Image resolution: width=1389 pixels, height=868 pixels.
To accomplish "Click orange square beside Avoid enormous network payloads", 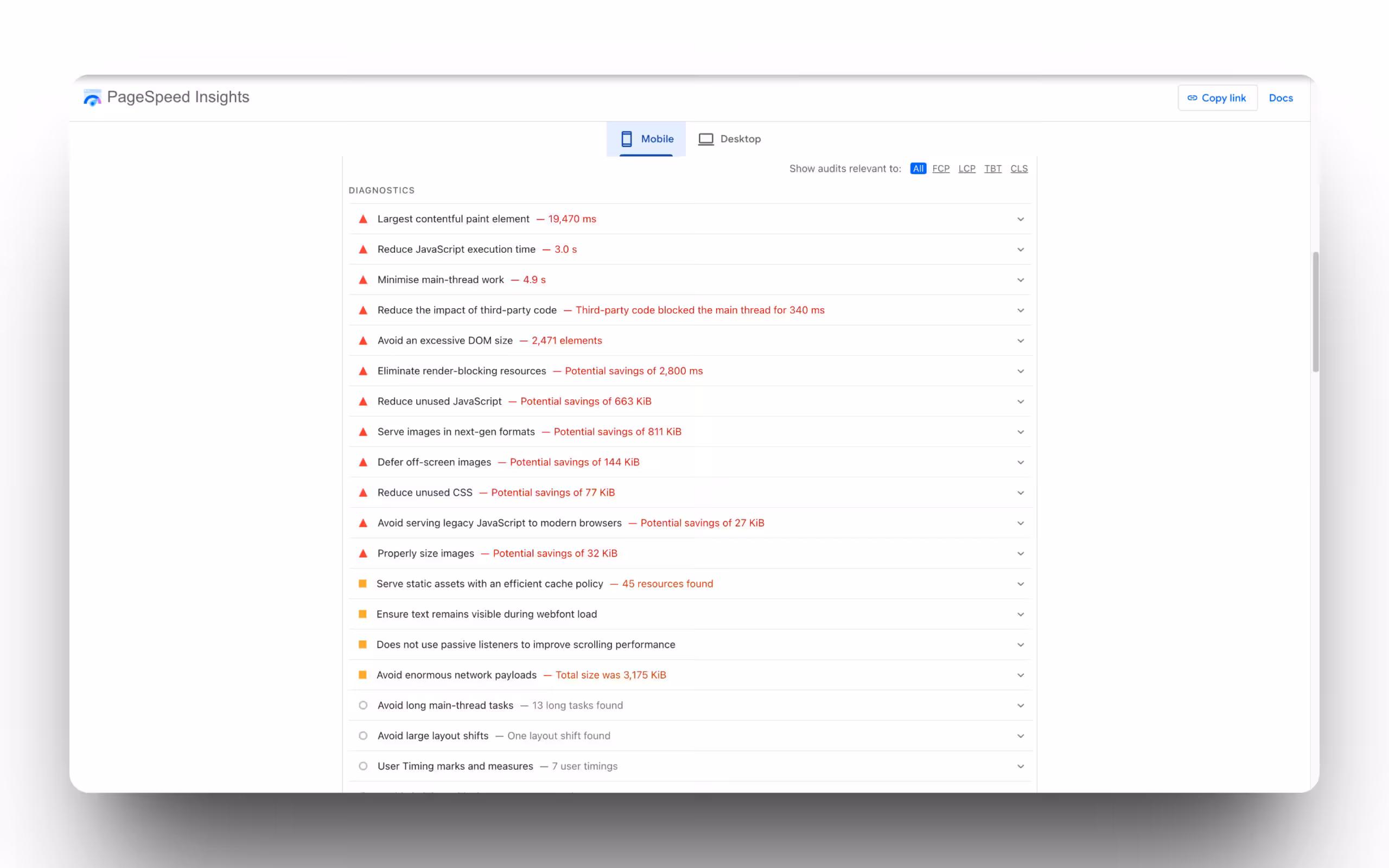I will click(363, 675).
